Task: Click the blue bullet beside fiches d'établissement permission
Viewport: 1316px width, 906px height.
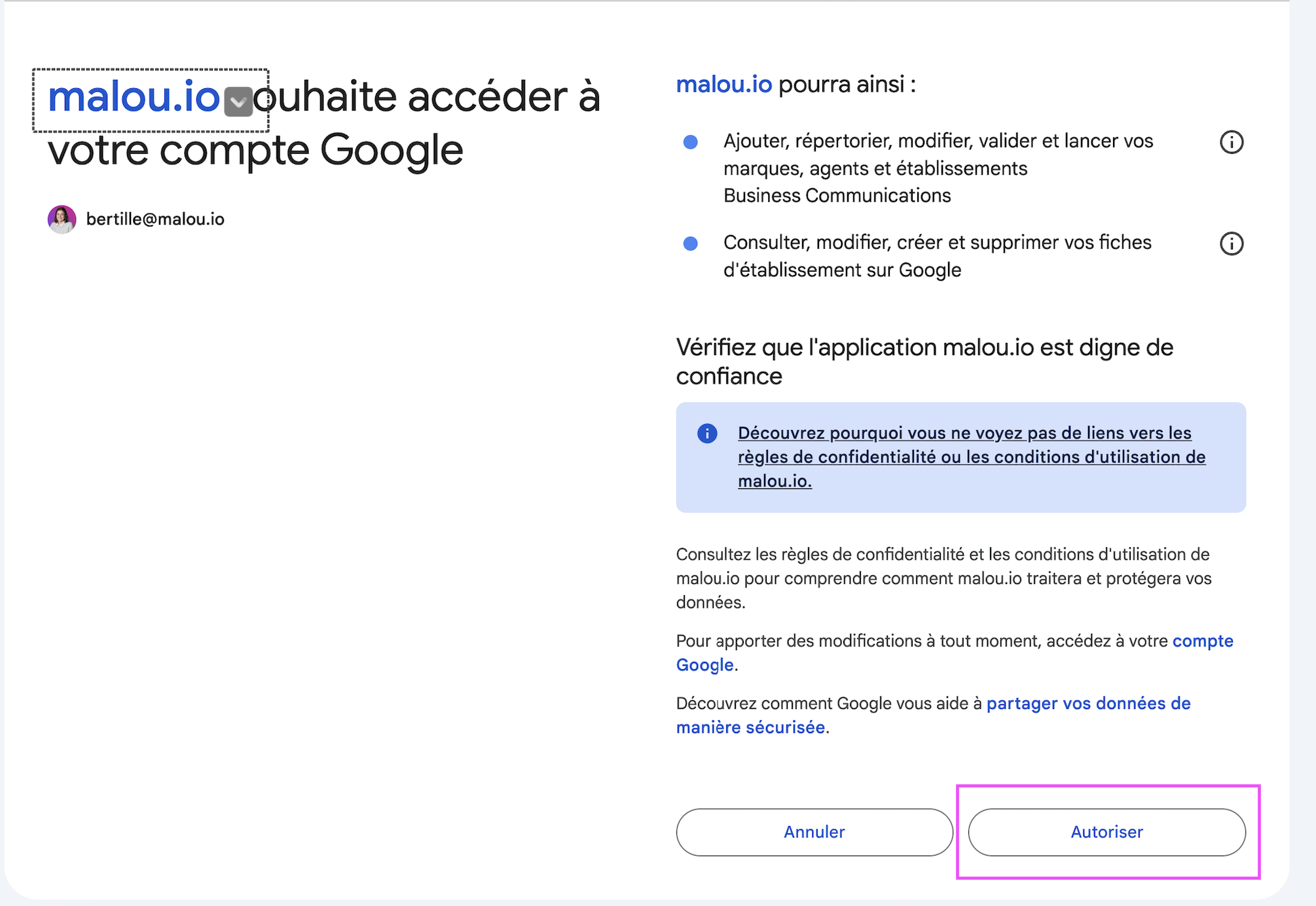Action: click(x=690, y=244)
